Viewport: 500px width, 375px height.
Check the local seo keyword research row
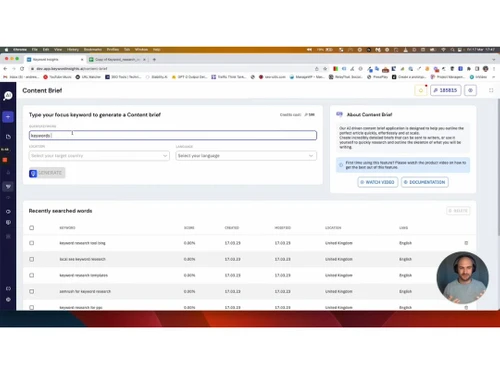32,259
